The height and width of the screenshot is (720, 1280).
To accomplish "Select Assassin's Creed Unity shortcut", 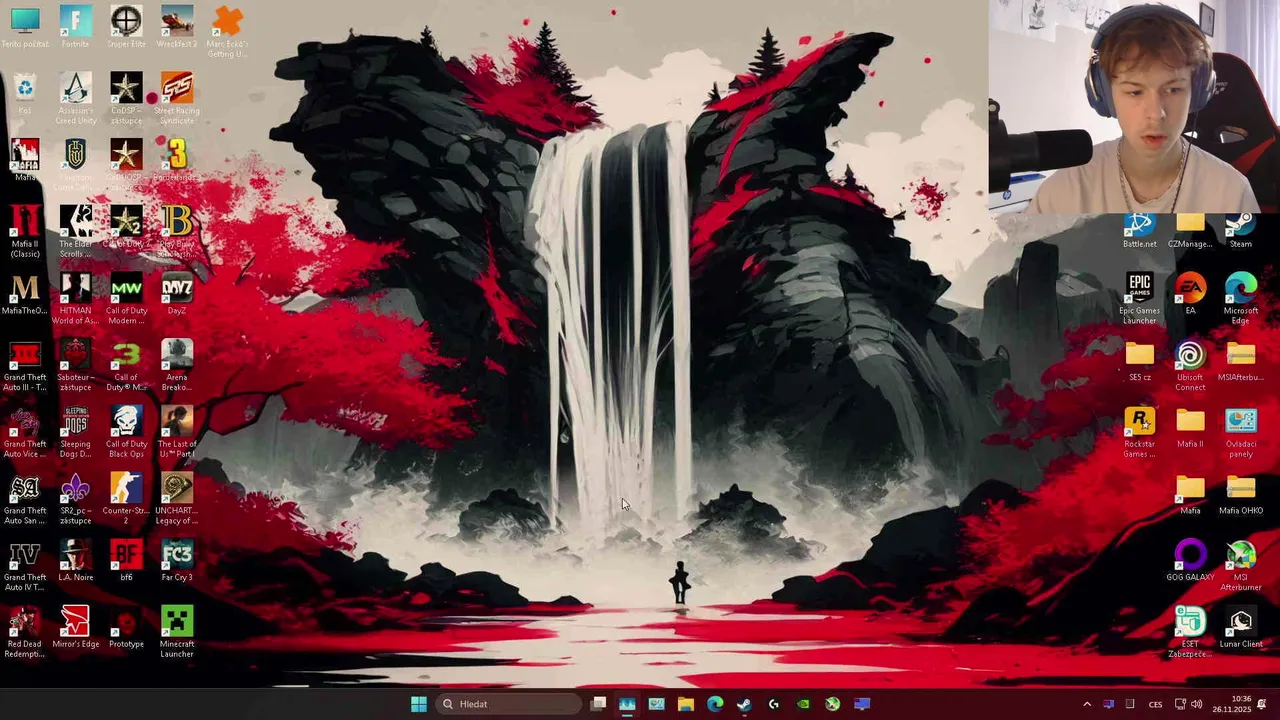I will (75, 99).
